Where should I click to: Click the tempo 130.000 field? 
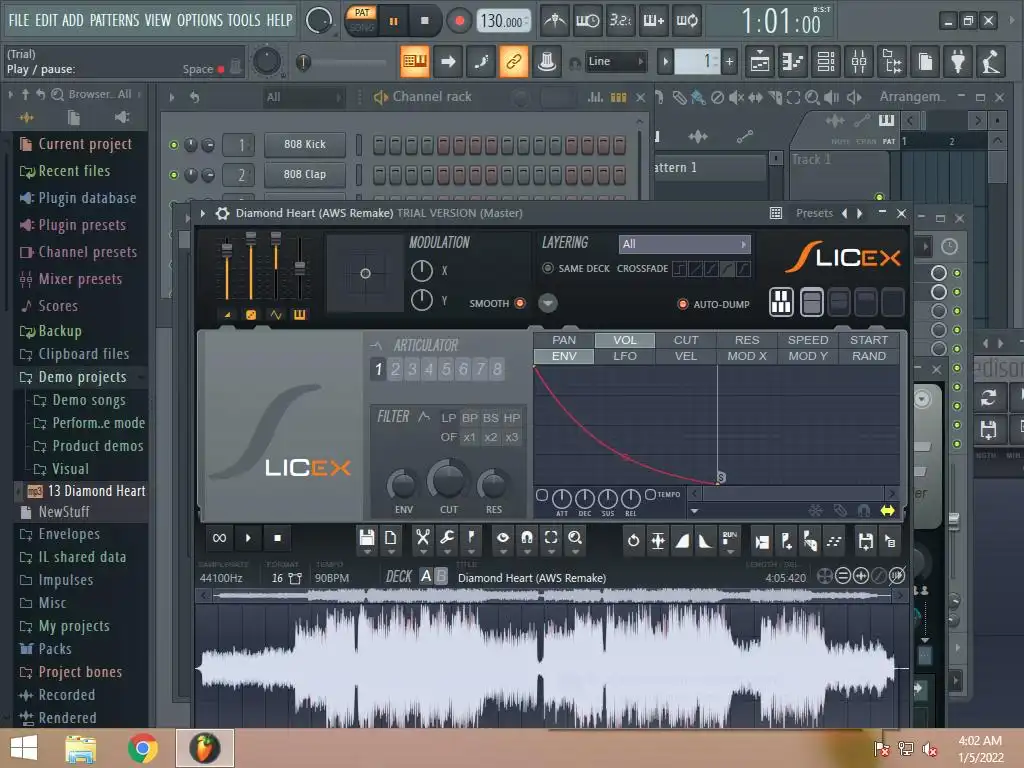(502, 21)
